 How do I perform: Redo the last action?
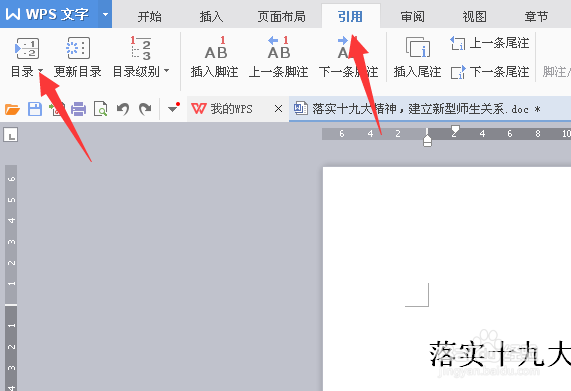coord(145,109)
